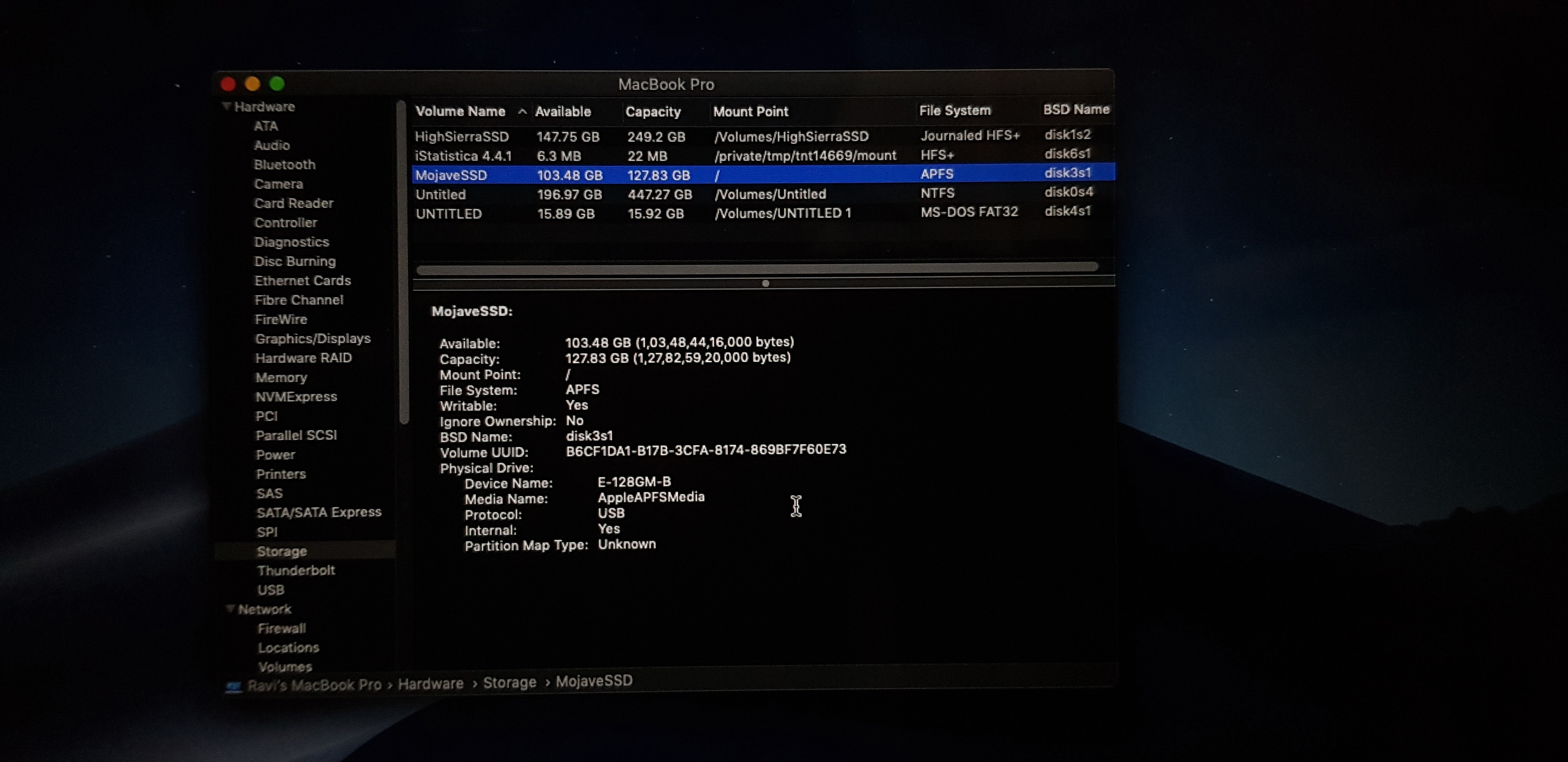
Task: Select NVMExpress entry
Action: (x=296, y=397)
